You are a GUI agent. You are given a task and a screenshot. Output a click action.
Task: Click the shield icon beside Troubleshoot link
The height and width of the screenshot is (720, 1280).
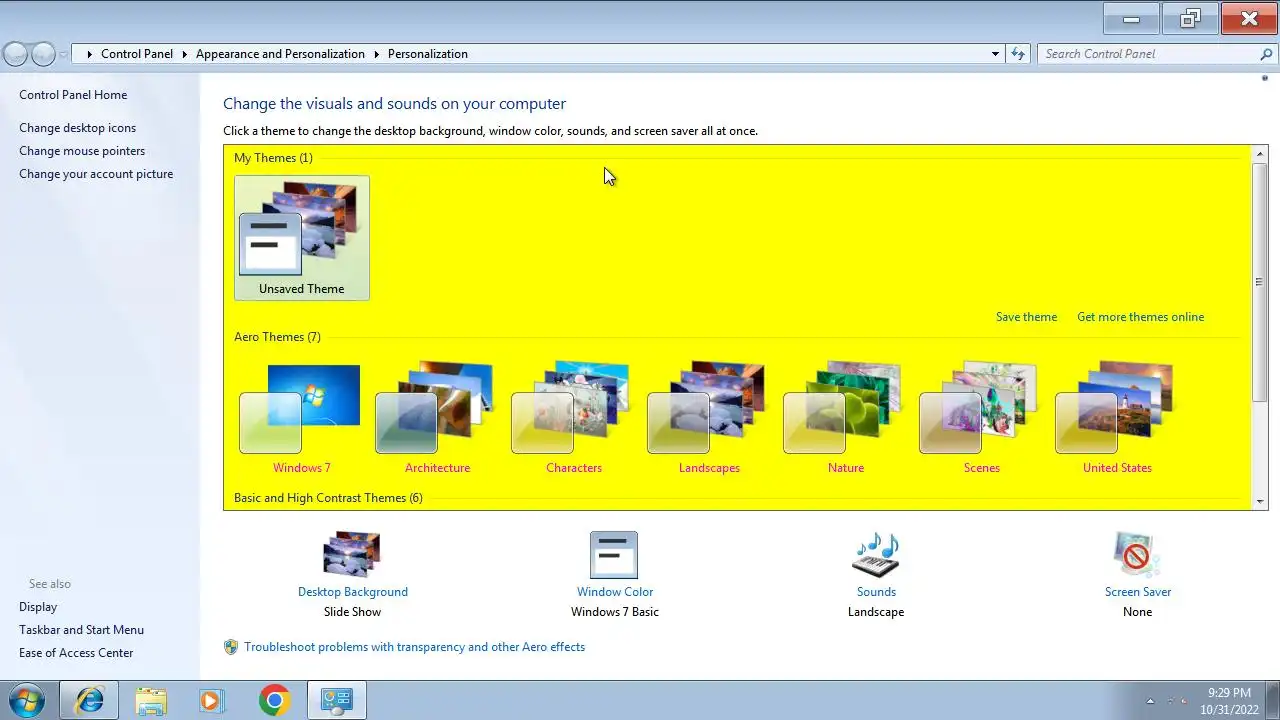231,647
